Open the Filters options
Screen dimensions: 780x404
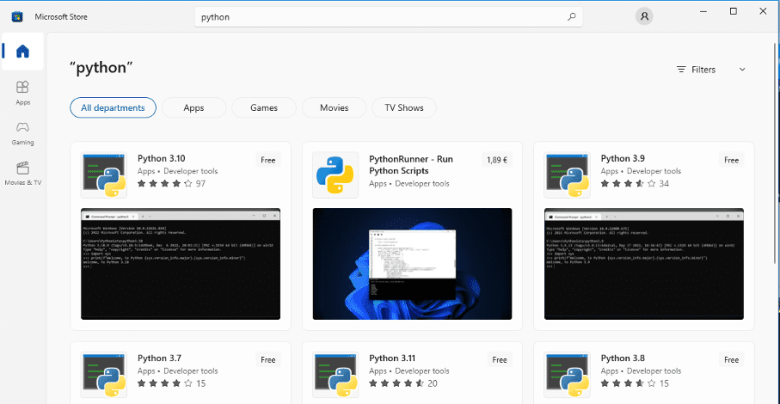696,70
